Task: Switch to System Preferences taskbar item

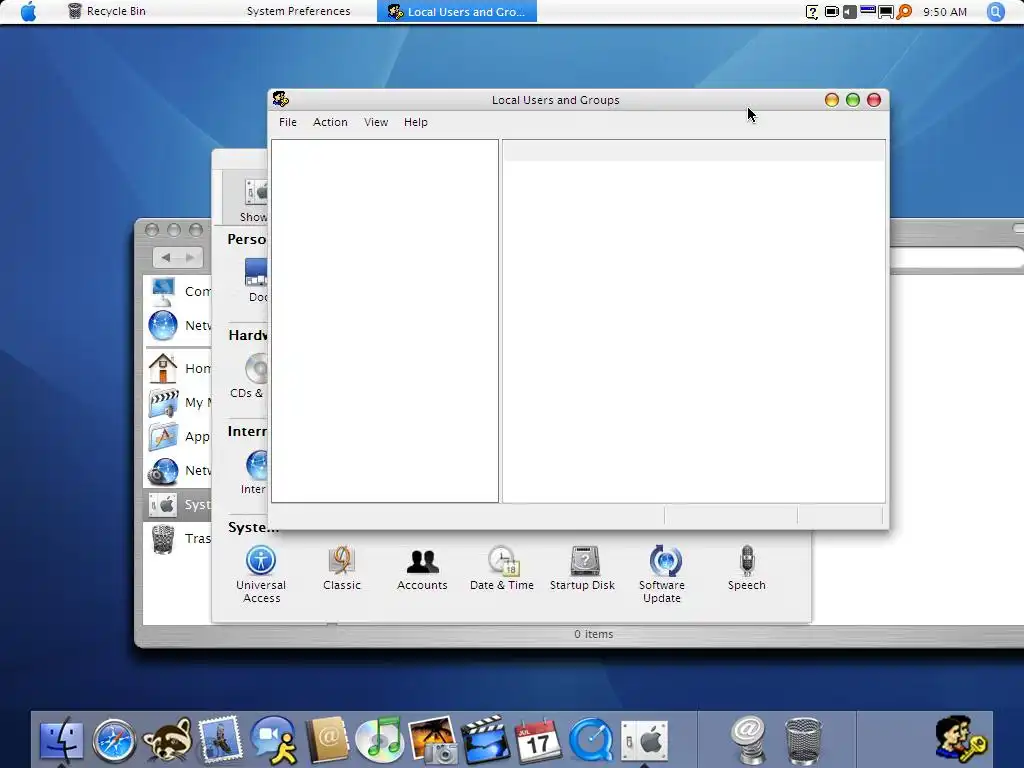Action: tap(298, 11)
